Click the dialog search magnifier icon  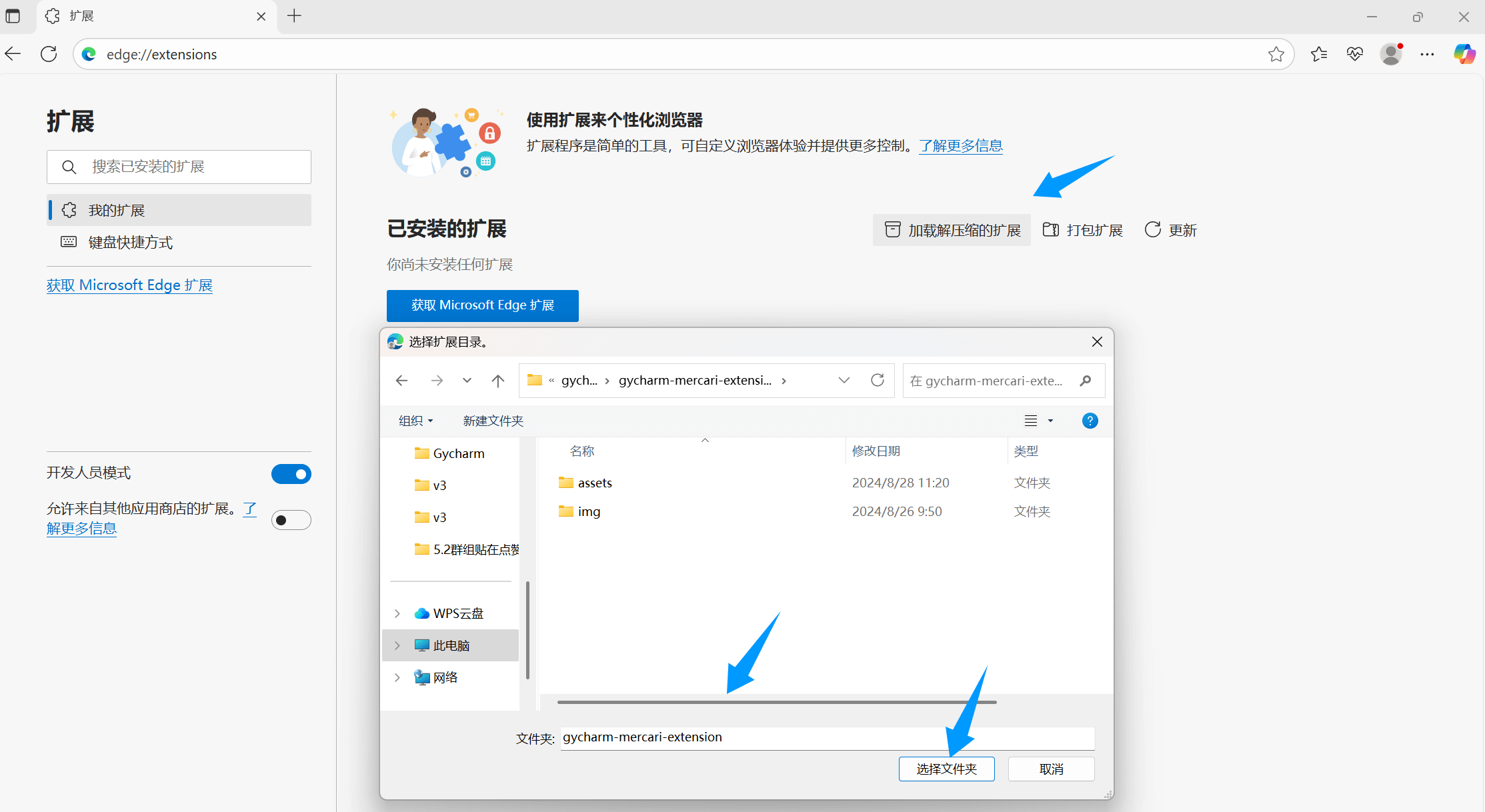[1085, 381]
